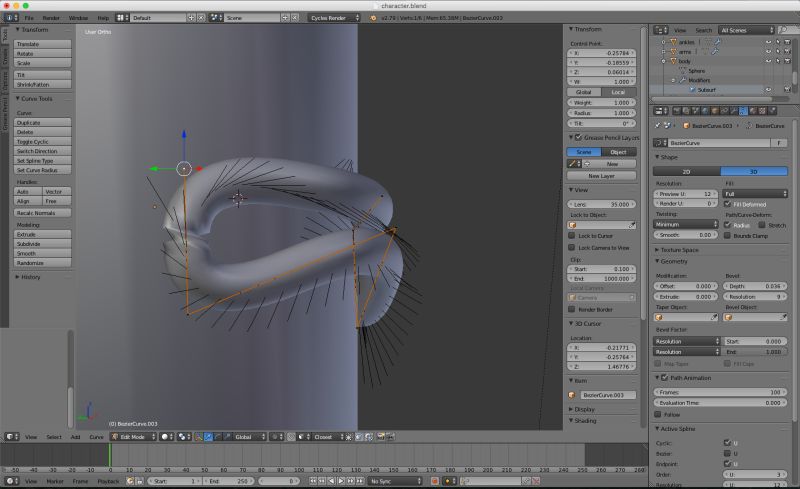Click the Taper Object eyedropper icon

click(x=714, y=317)
